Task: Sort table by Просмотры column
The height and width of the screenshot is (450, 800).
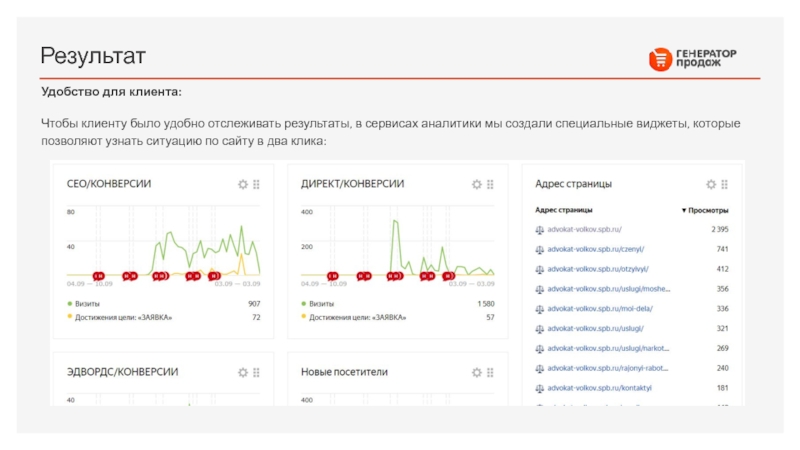Action: coord(706,211)
